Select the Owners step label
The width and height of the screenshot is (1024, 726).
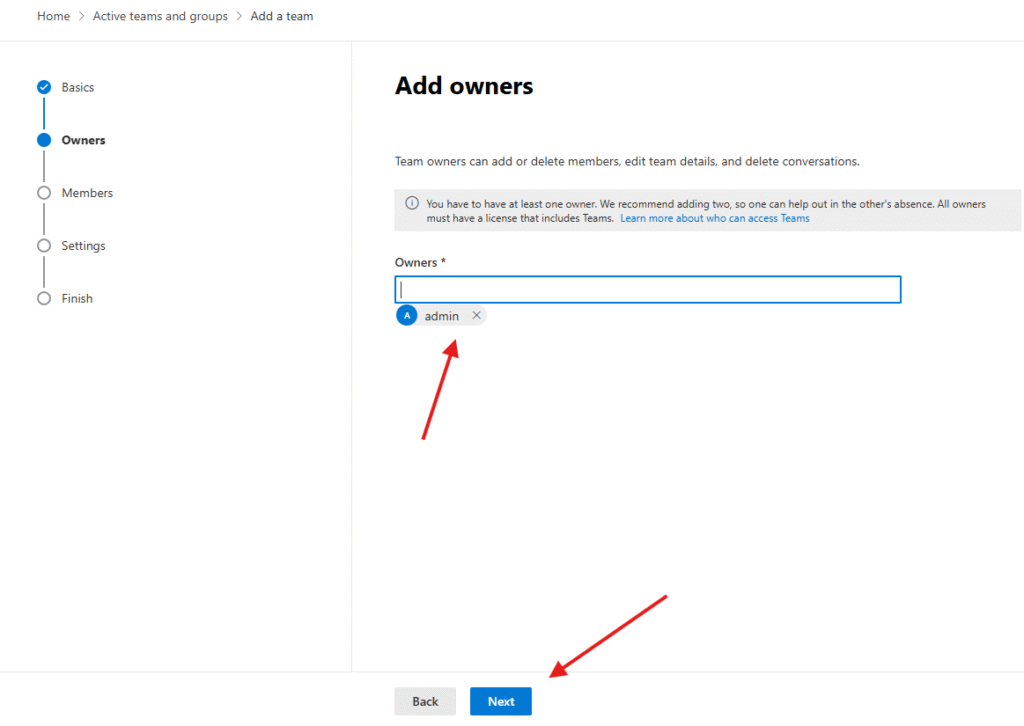coord(83,140)
